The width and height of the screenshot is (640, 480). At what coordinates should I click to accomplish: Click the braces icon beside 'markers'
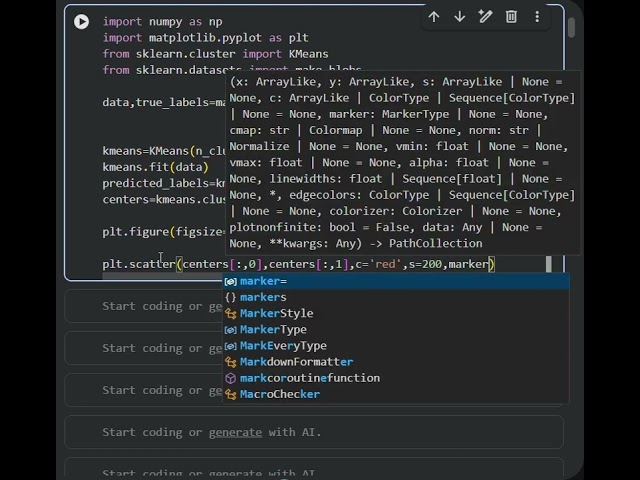point(231,297)
